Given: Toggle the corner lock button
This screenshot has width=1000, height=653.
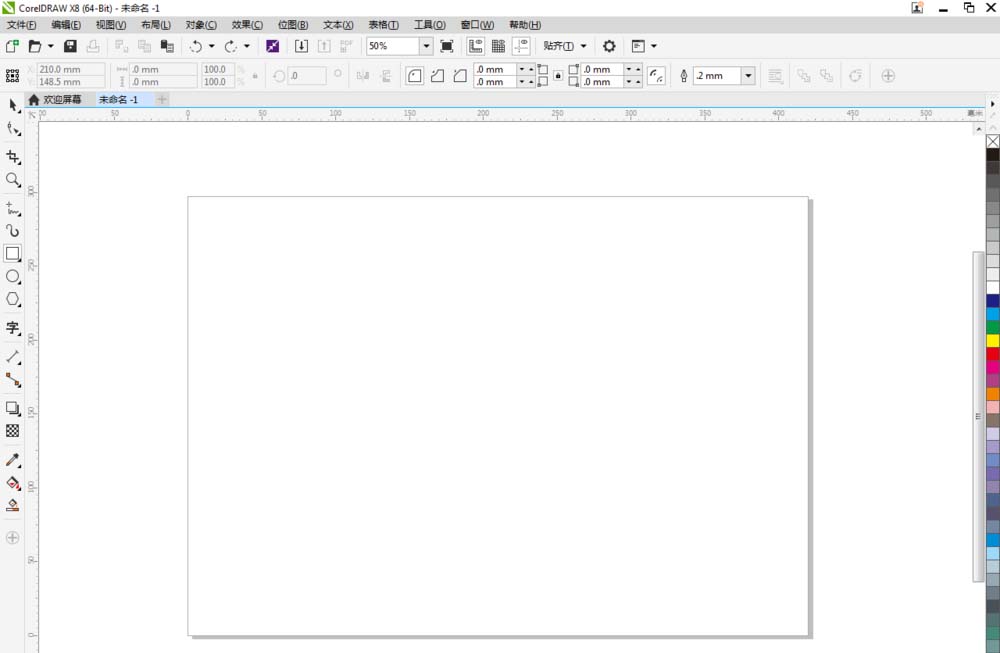Looking at the screenshot, I should click(557, 76).
